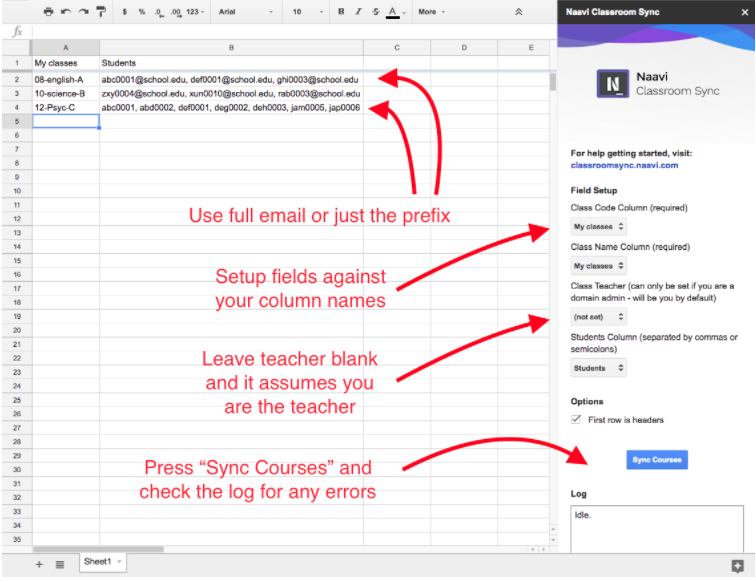Select column C header

tap(397, 48)
